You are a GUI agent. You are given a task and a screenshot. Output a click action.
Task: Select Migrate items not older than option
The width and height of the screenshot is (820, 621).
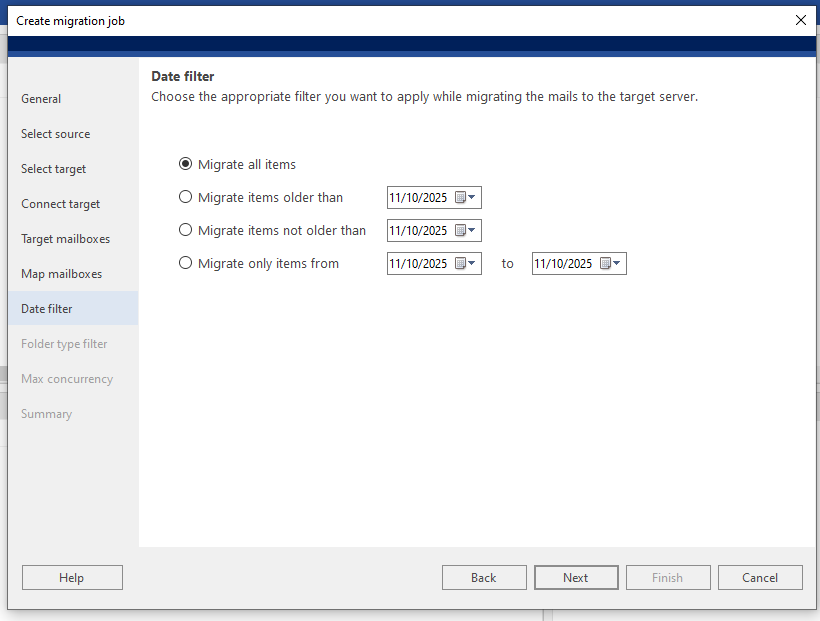(185, 230)
